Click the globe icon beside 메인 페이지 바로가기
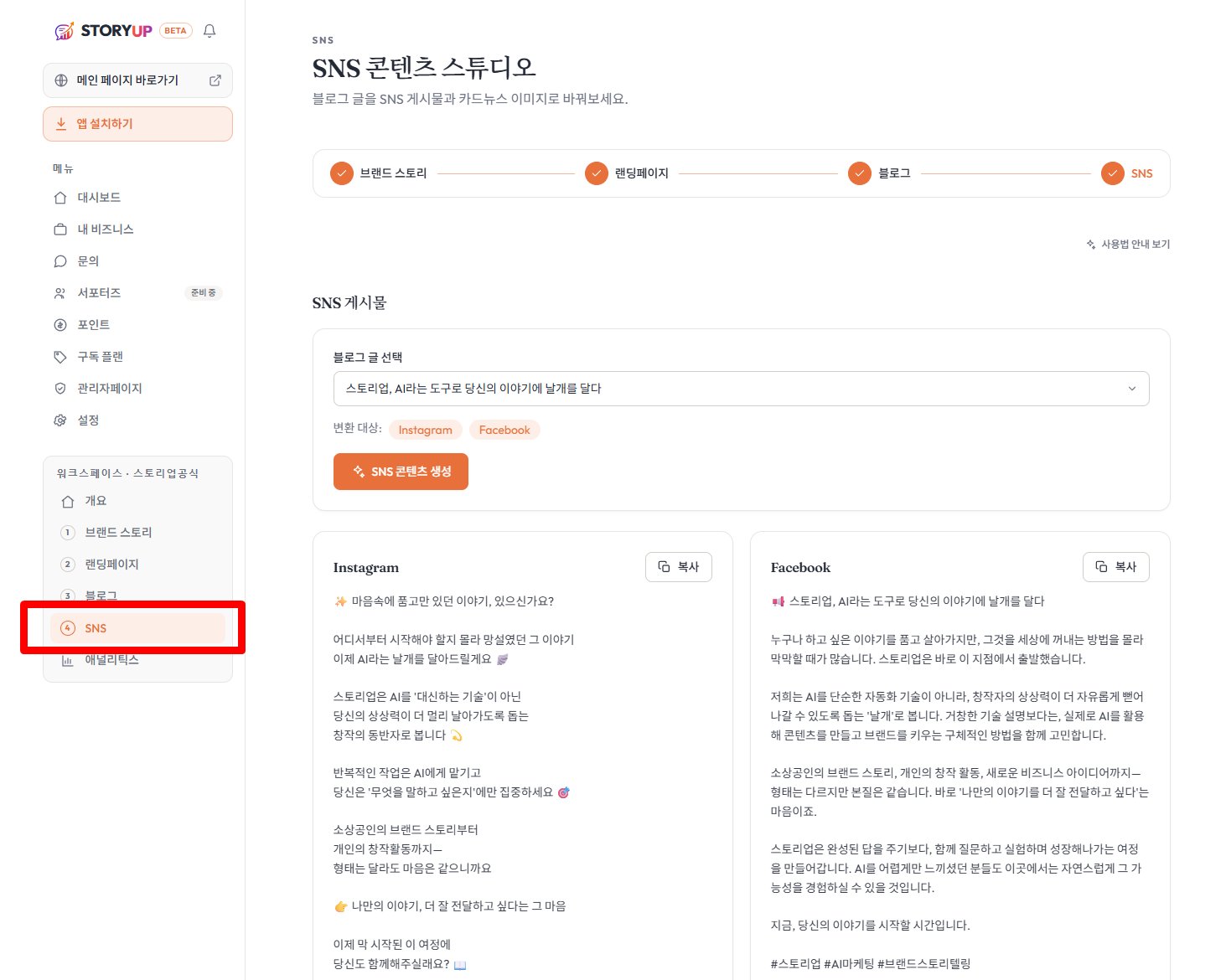Screen dimensions: 1226x980 click(61, 80)
